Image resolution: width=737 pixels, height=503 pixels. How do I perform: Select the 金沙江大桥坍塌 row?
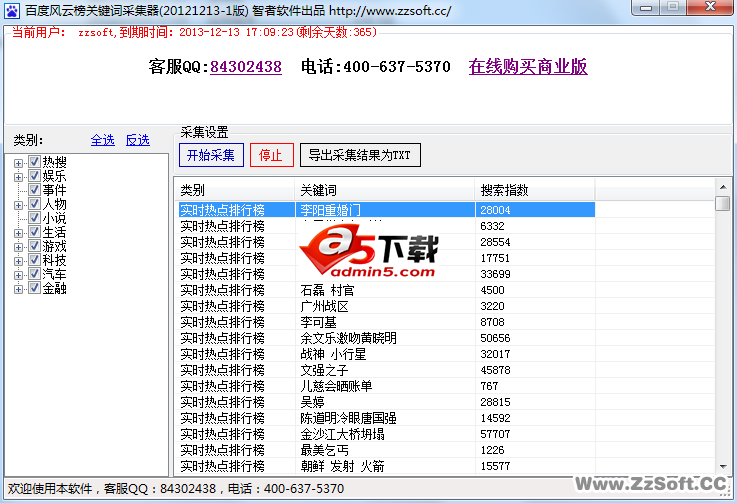coord(387,434)
